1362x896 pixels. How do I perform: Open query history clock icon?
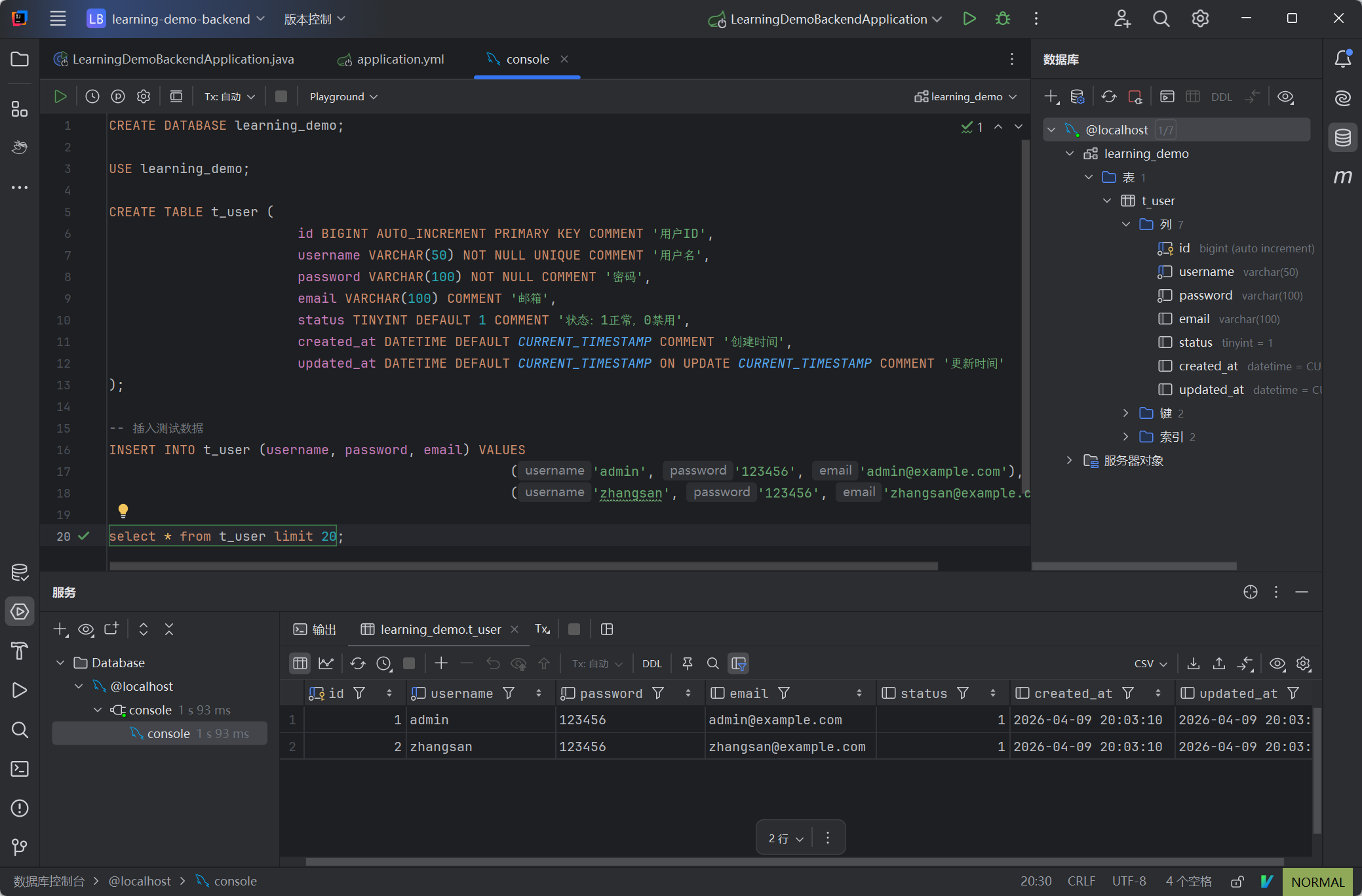tap(92, 96)
